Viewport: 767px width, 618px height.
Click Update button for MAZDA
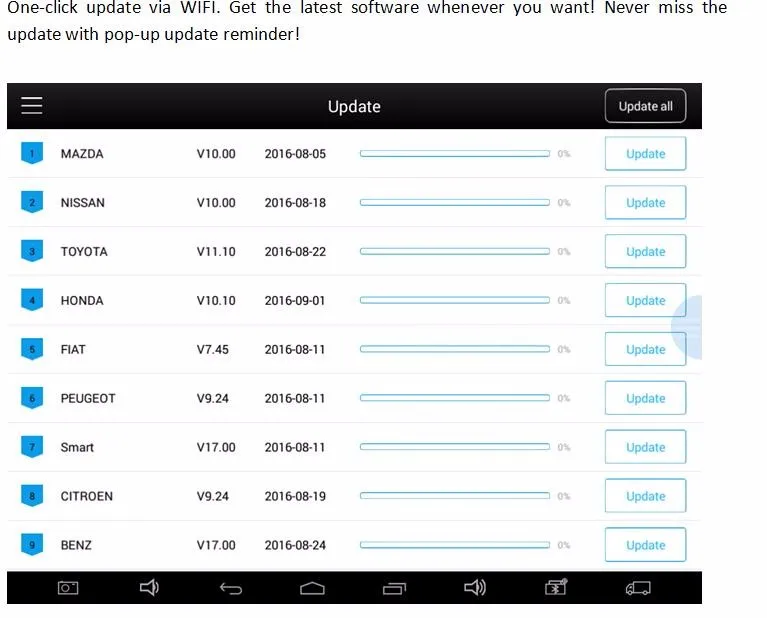[645, 154]
